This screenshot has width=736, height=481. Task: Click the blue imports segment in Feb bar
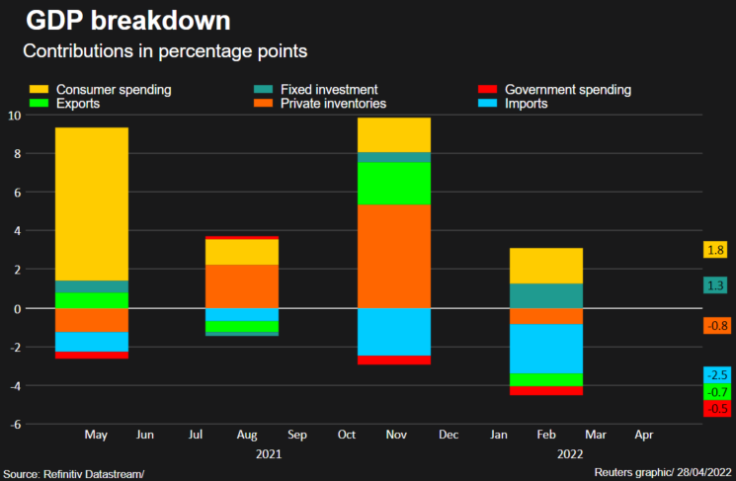coord(546,349)
